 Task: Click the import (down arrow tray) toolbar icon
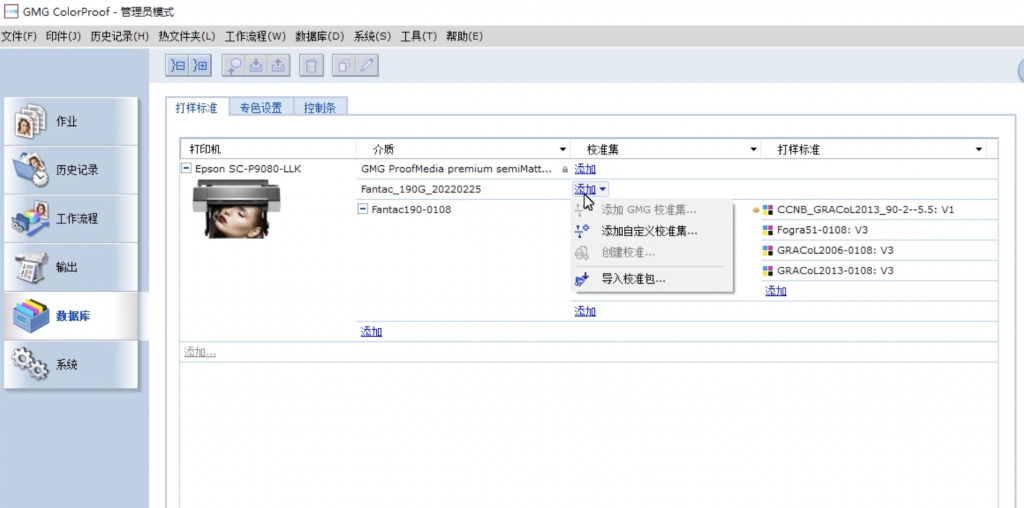(257, 65)
